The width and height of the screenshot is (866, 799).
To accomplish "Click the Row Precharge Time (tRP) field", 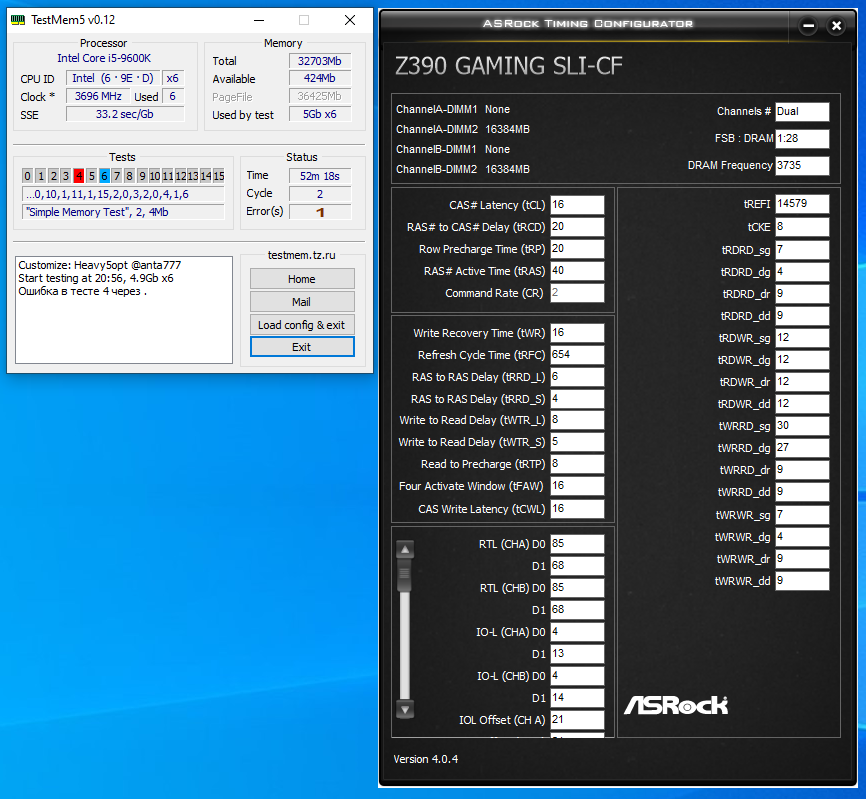I will (577, 249).
